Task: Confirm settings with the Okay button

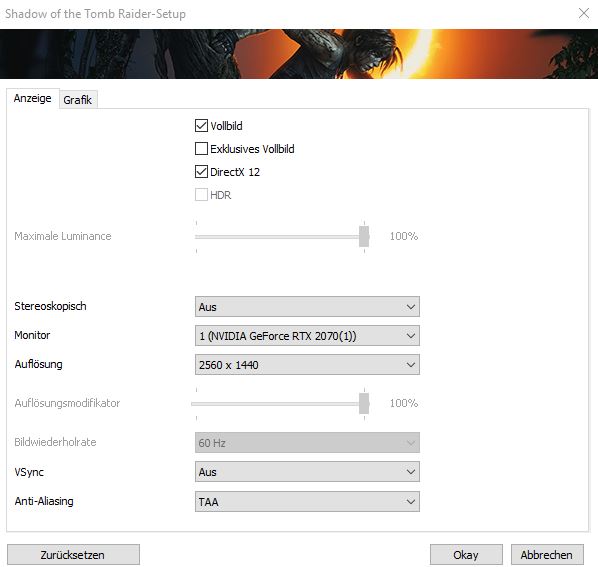Action: pos(466,554)
